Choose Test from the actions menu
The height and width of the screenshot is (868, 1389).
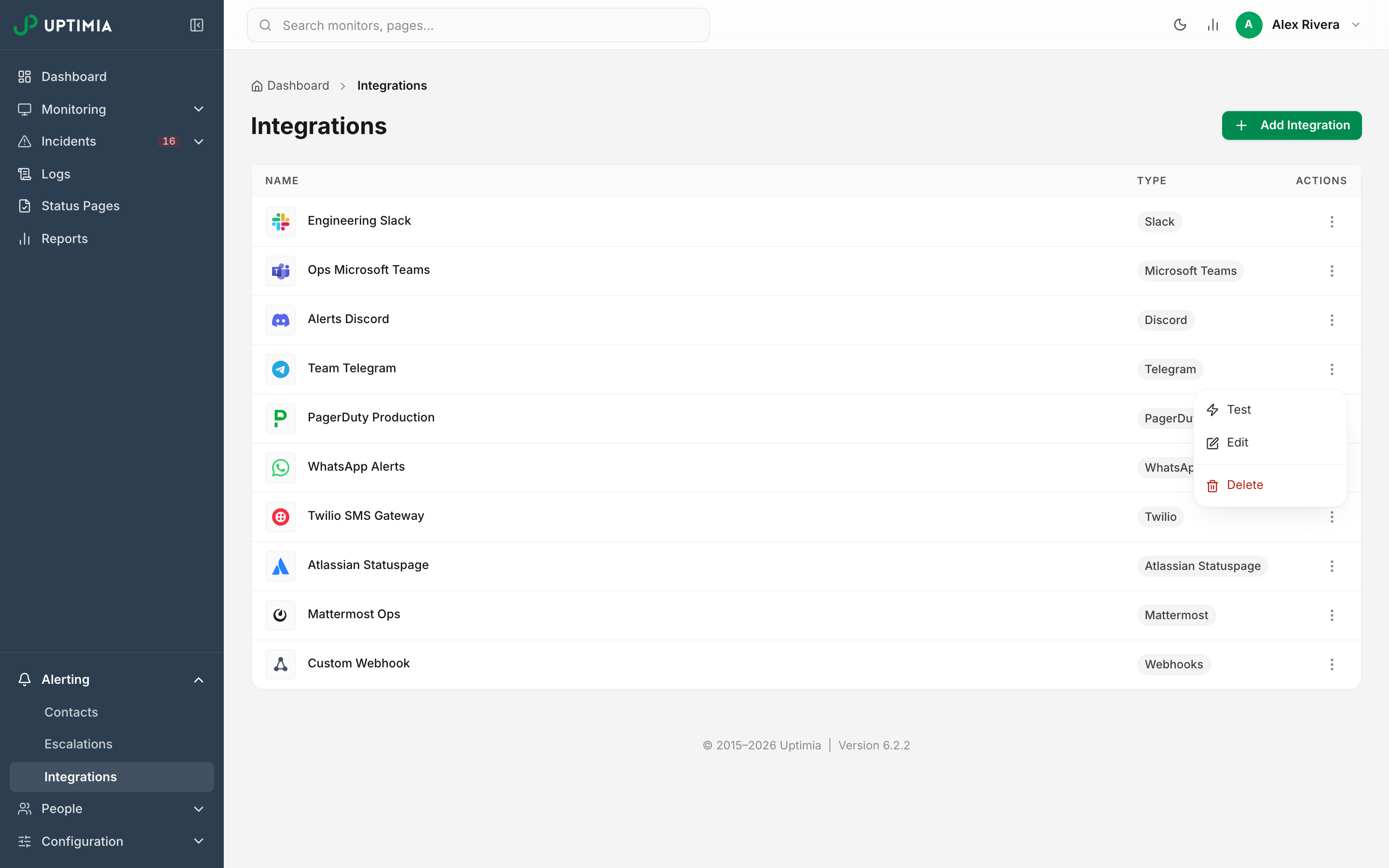[x=1269, y=410]
